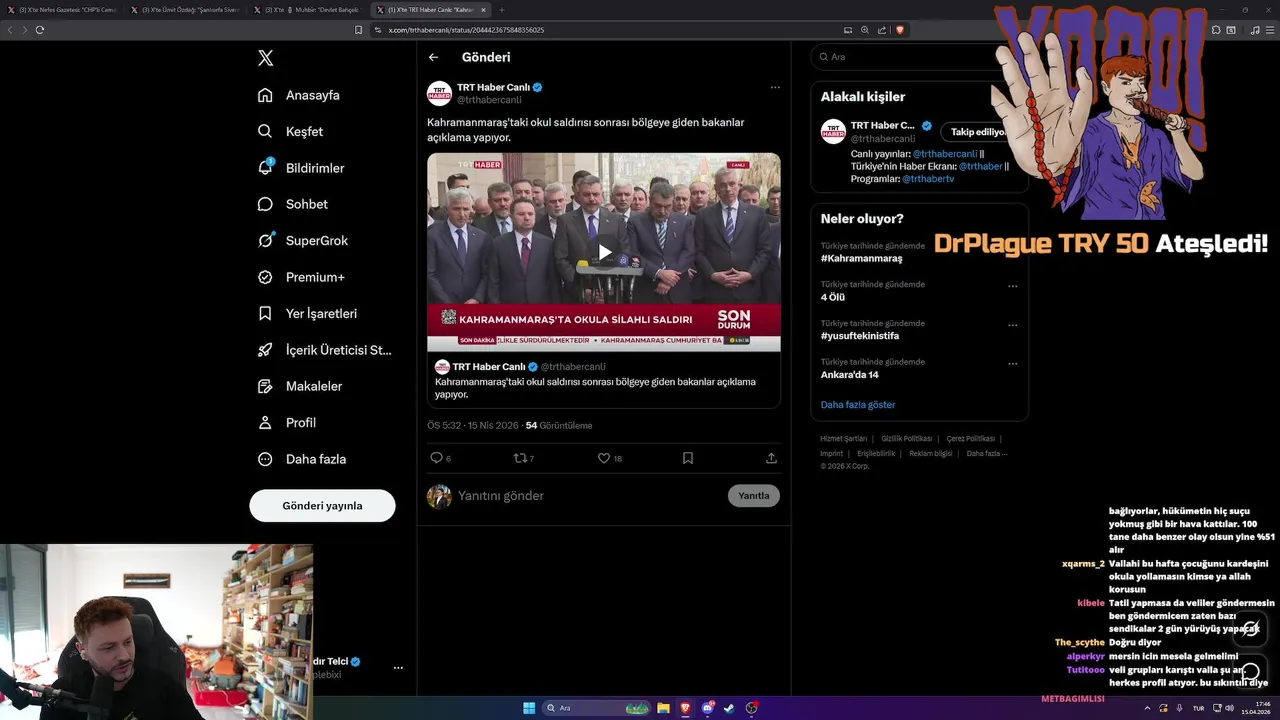Click the Yanıtını gönder reply field
Viewport: 1280px width, 720px height.
[588, 496]
